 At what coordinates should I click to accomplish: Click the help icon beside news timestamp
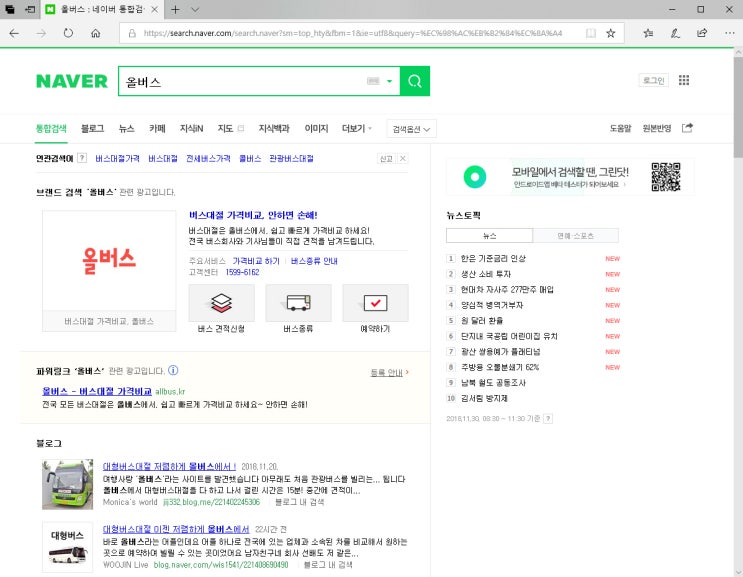(x=548, y=418)
